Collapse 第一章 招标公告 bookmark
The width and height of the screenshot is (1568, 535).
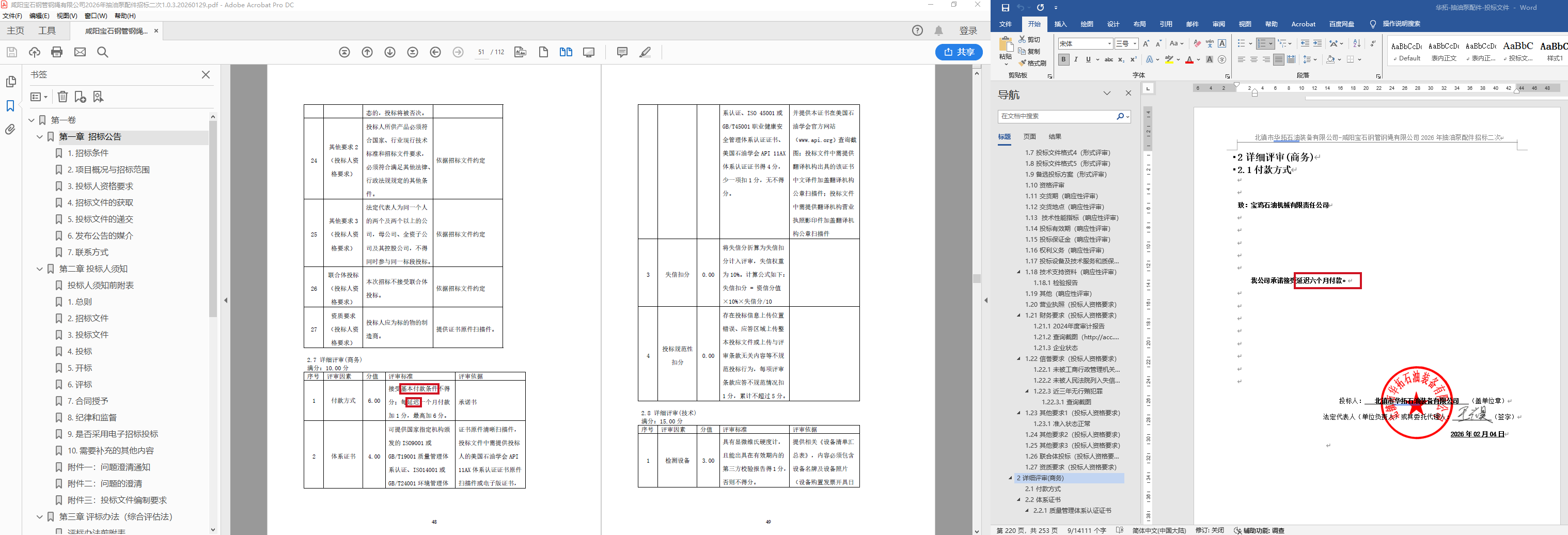pyautogui.click(x=40, y=137)
